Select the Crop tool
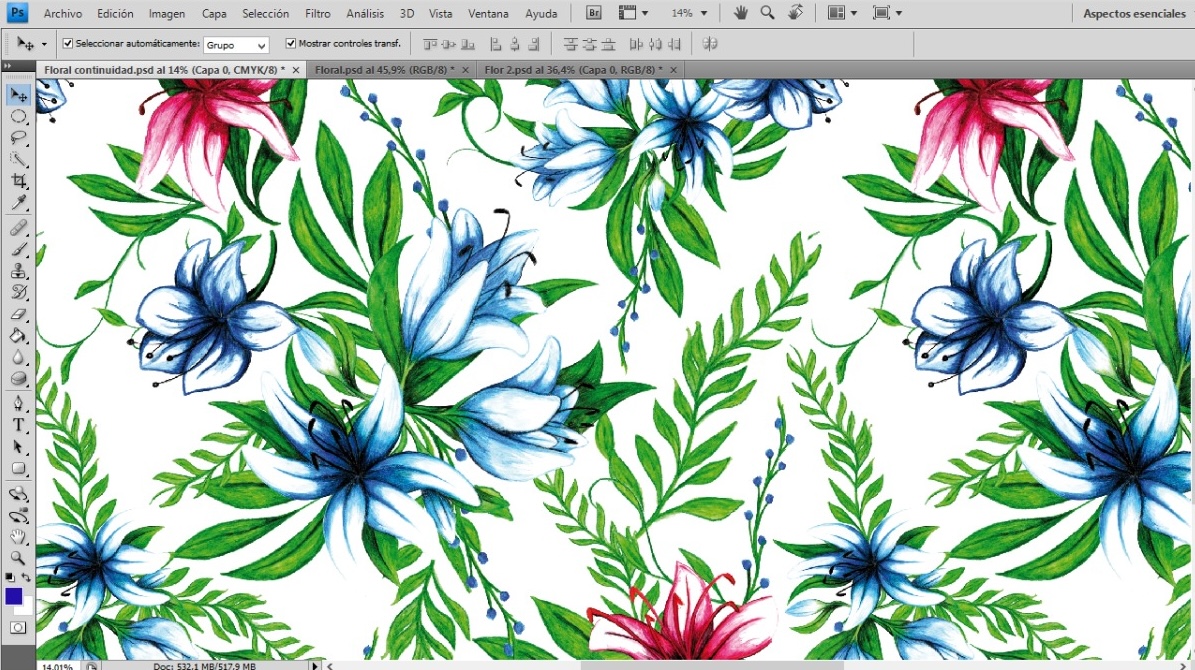The width and height of the screenshot is (1195, 670). 18,181
